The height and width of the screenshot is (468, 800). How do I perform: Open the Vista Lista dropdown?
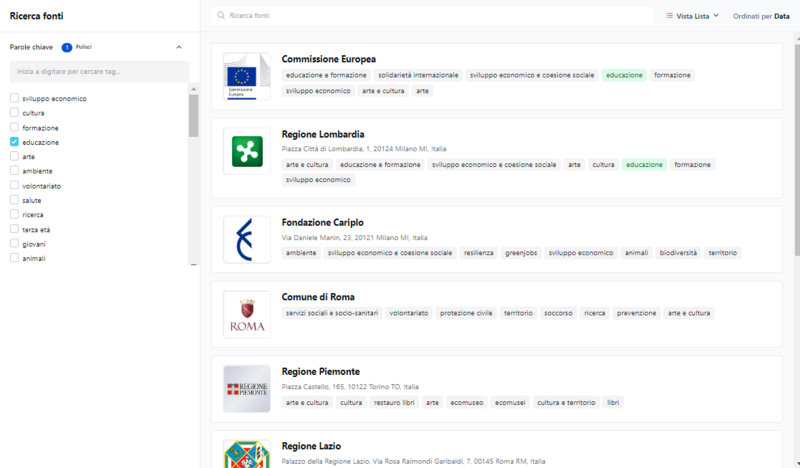pos(692,16)
